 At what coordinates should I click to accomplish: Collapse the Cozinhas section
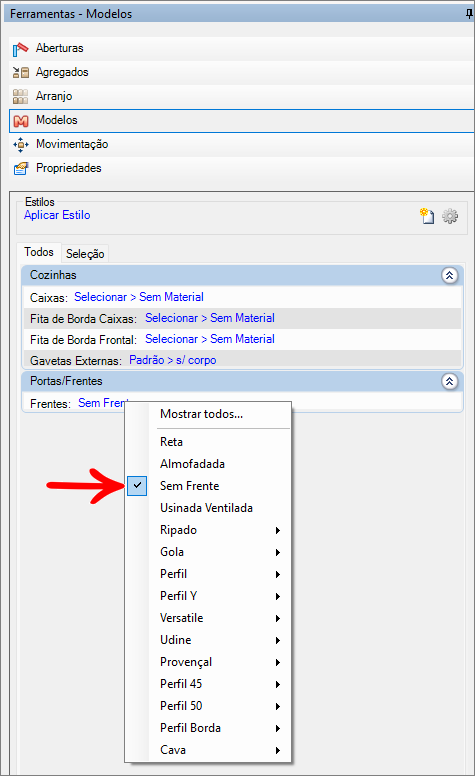[449, 275]
